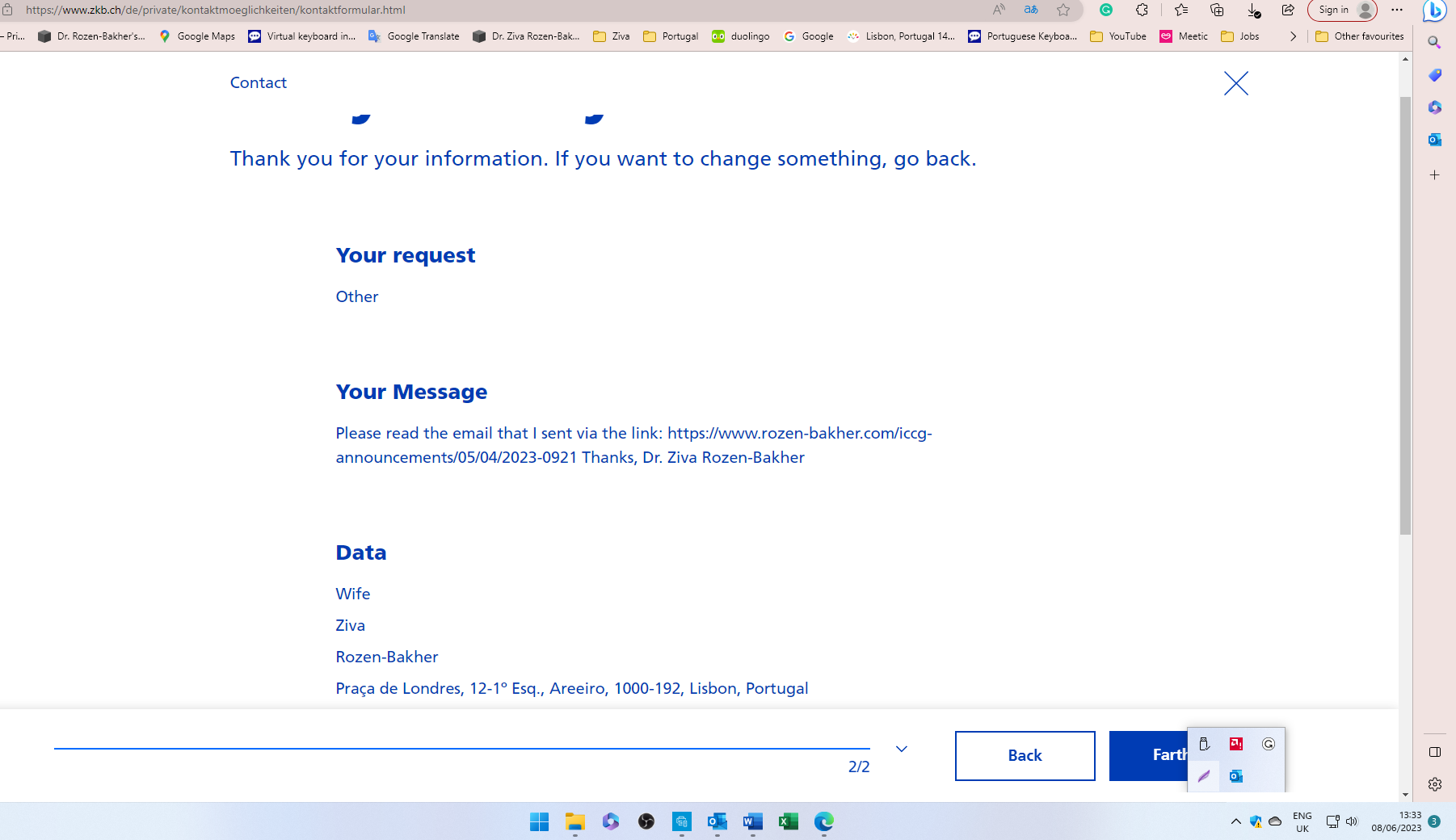Click the Share icon in toolbar
Viewport: 1456px width, 840px height.
click(x=1288, y=10)
